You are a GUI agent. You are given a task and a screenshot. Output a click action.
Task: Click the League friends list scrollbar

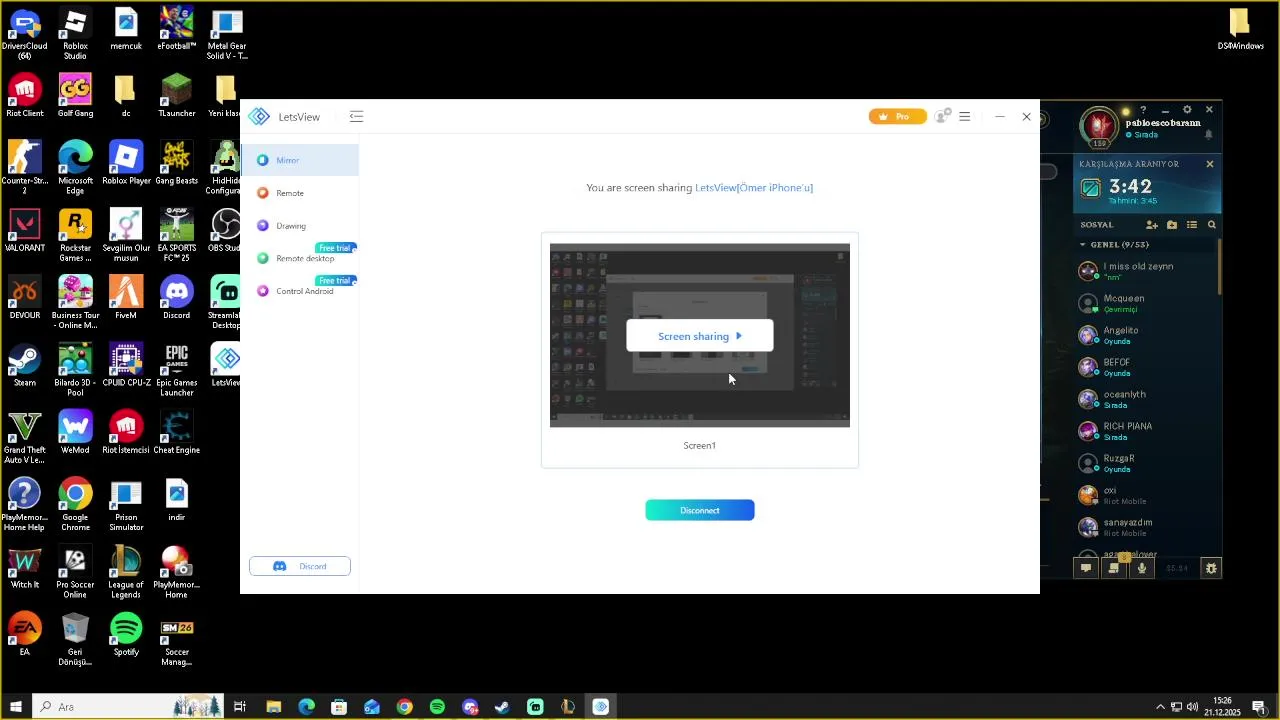1220,268
